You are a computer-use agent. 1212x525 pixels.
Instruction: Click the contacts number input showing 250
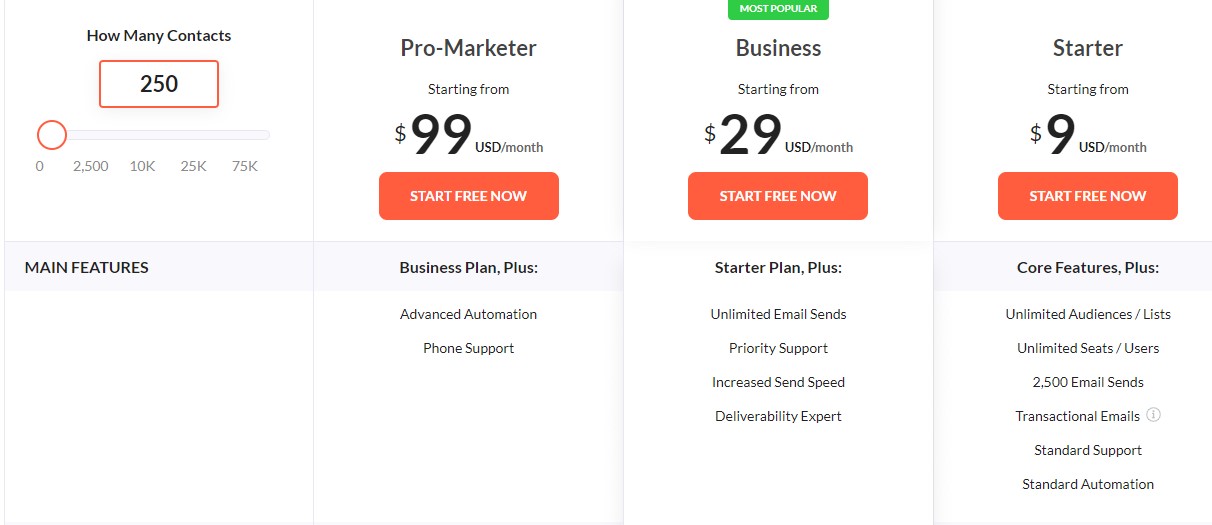[159, 84]
